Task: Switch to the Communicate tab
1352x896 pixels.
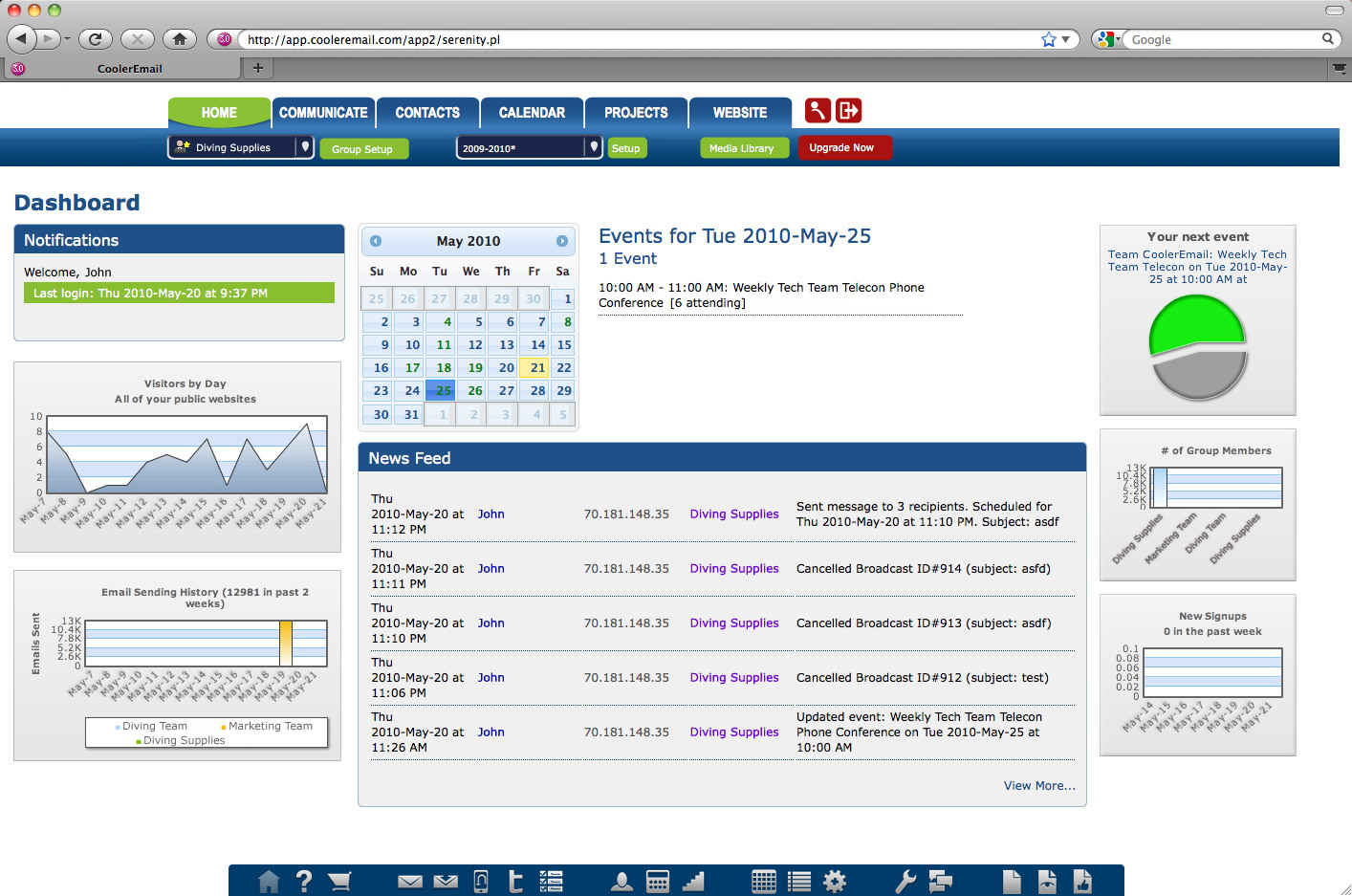Action: (x=323, y=113)
